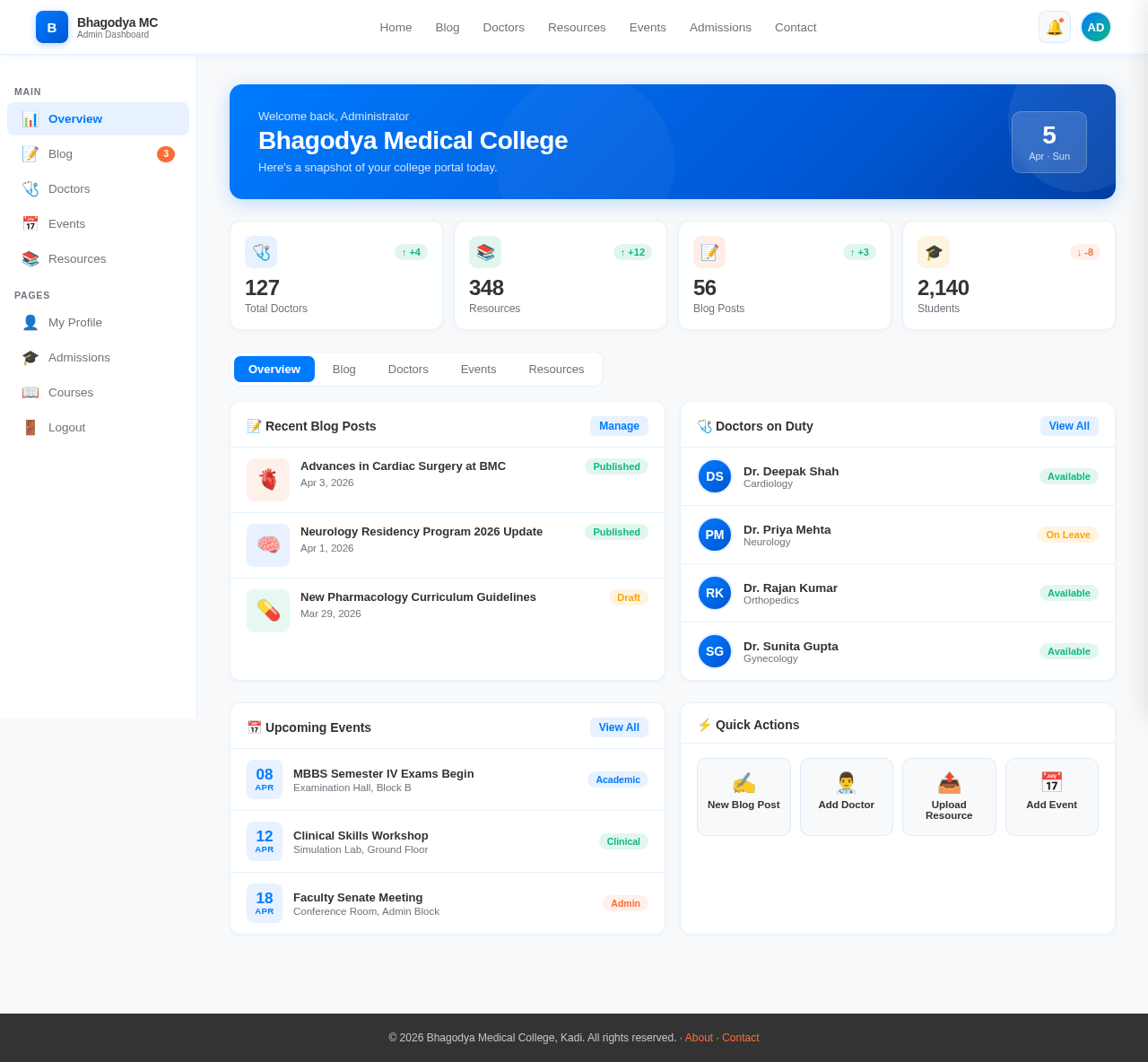Screen dimensions: 1148x1062
Task: Open Overview in the sidebar
Action: click(x=99, y=118)
